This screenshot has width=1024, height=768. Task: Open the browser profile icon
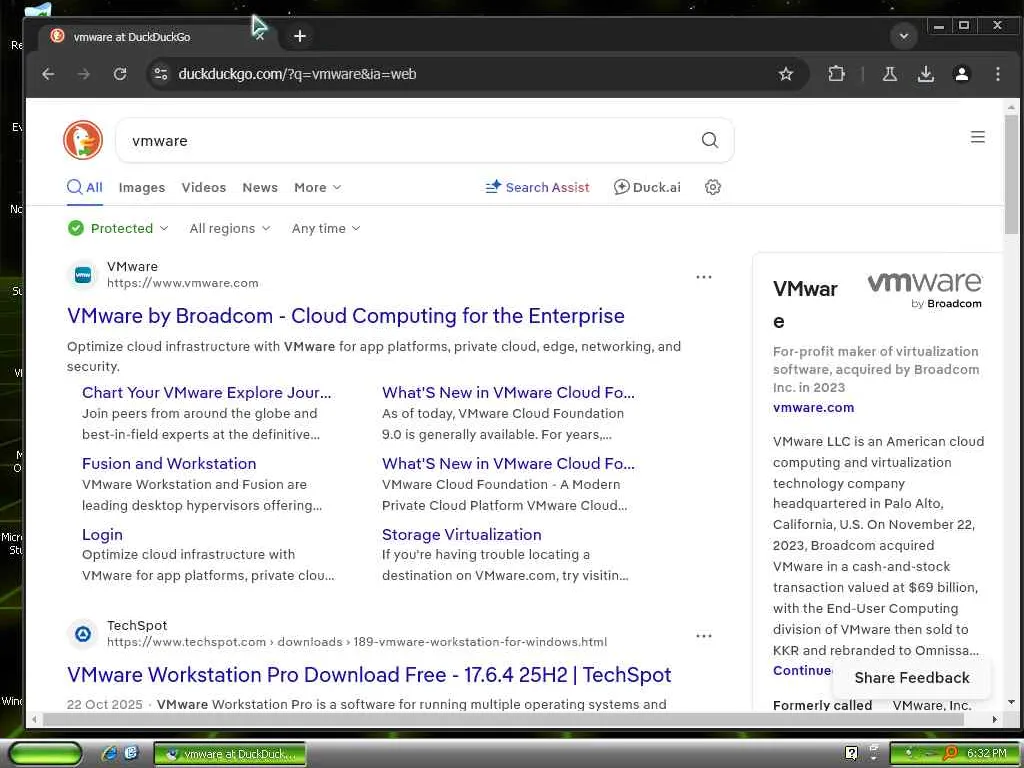click(x=961, y=74)
